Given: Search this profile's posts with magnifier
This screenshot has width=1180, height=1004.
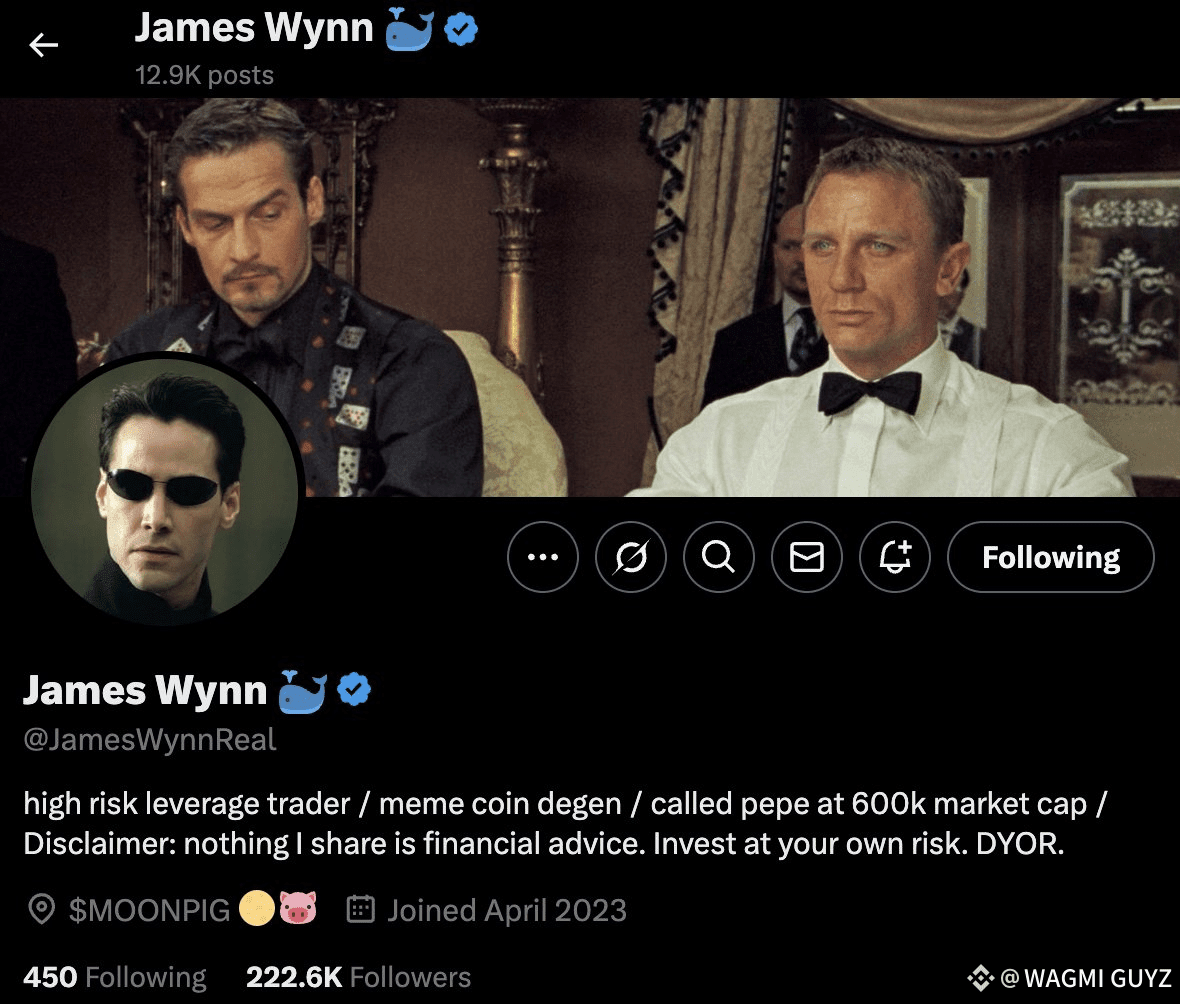Looking at the screenshot, I should [x=719, y=557].
